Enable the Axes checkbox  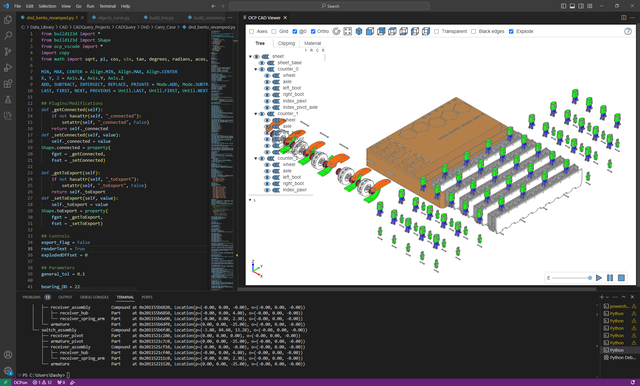click(x=251, y=31)
